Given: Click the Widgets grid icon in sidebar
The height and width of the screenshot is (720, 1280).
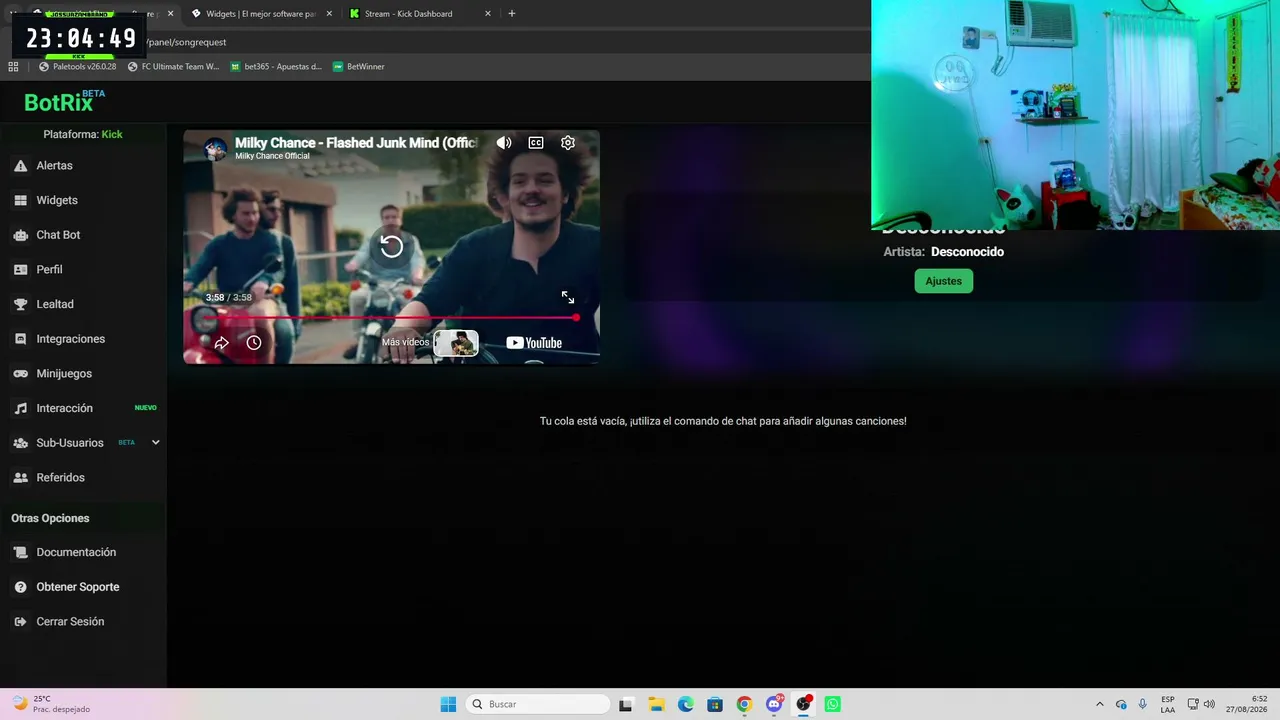Looking at the screenshot, I should pyautogui.click(x=20, y=200).
